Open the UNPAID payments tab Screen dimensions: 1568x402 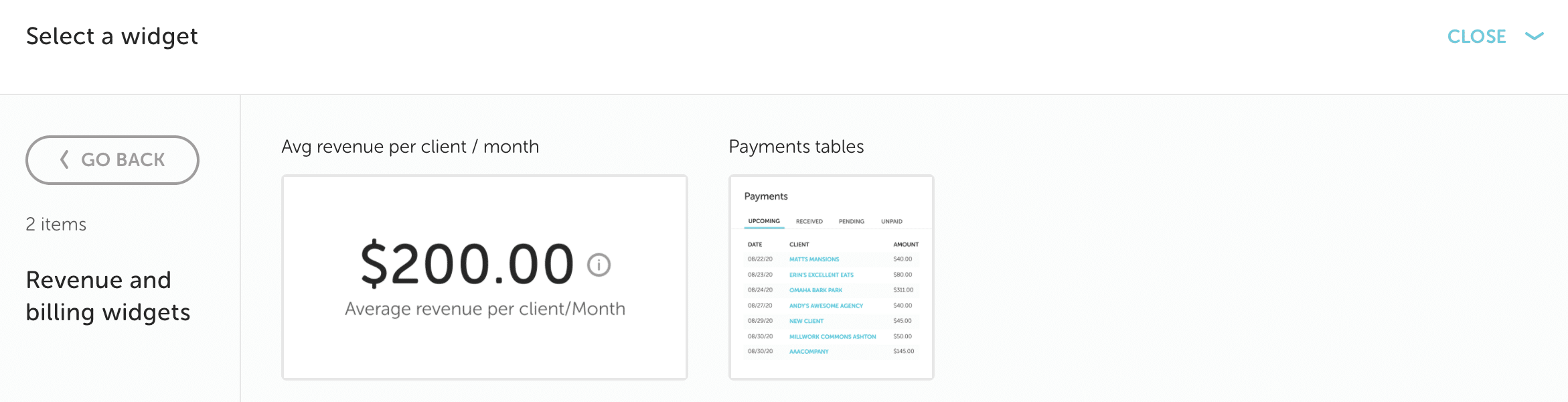tap(891, 221)
